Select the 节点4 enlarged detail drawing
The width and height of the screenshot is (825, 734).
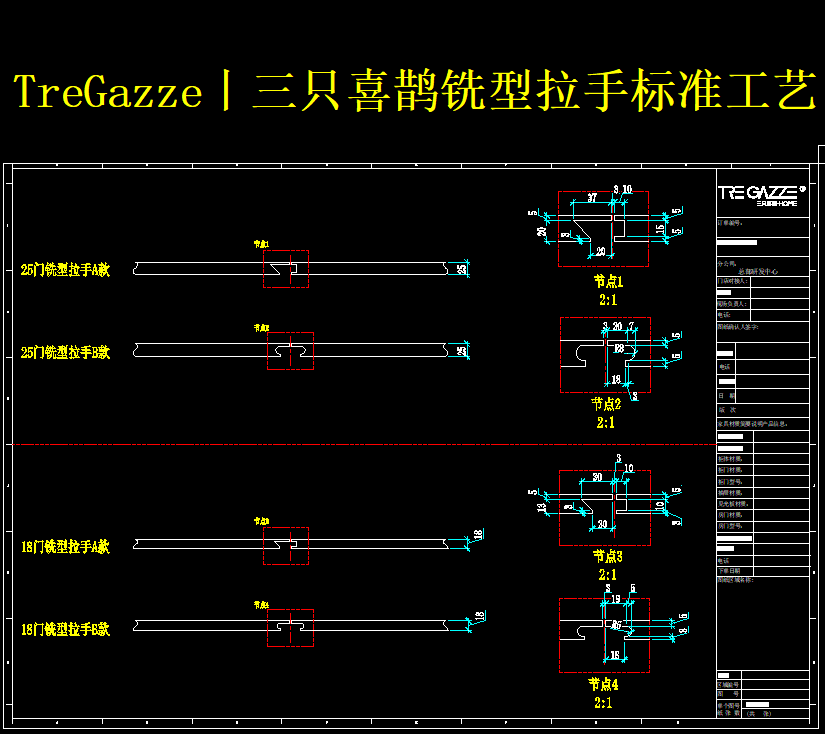click(605, 636)
